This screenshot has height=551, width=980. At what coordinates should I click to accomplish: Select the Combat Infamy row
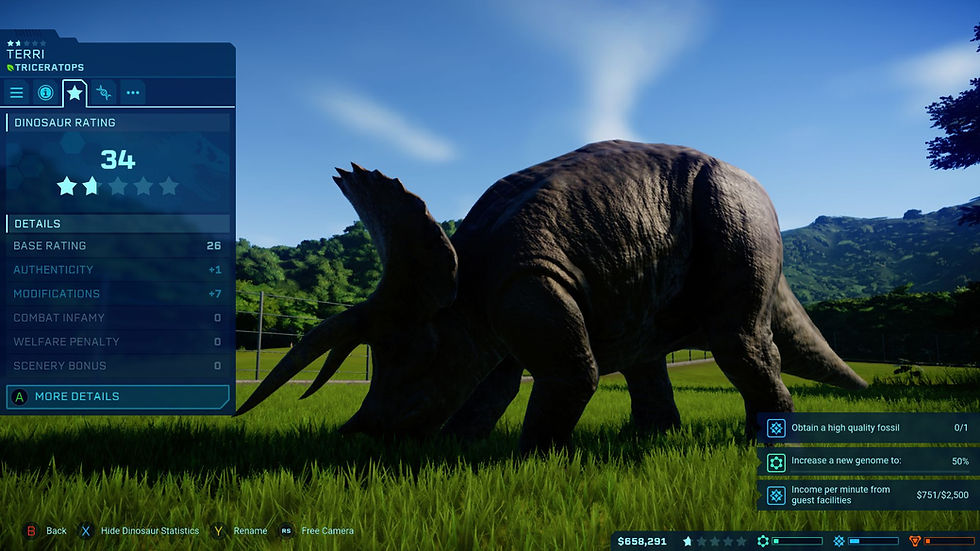[118, 318]
